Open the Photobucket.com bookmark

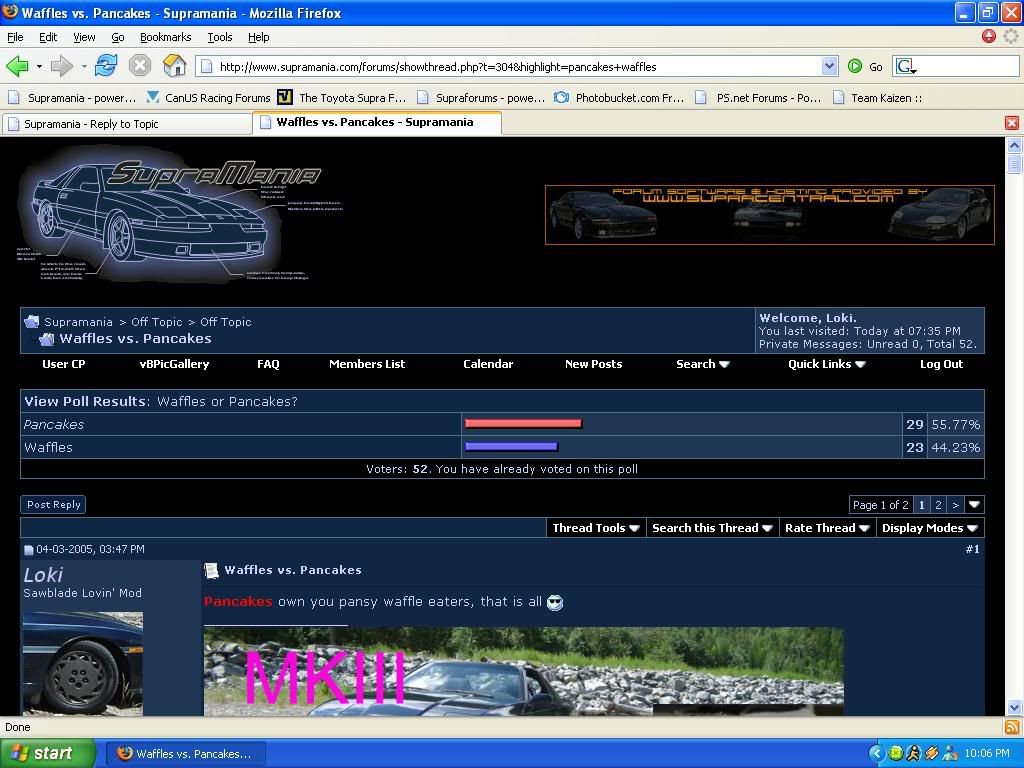click(x=619, y=98)
